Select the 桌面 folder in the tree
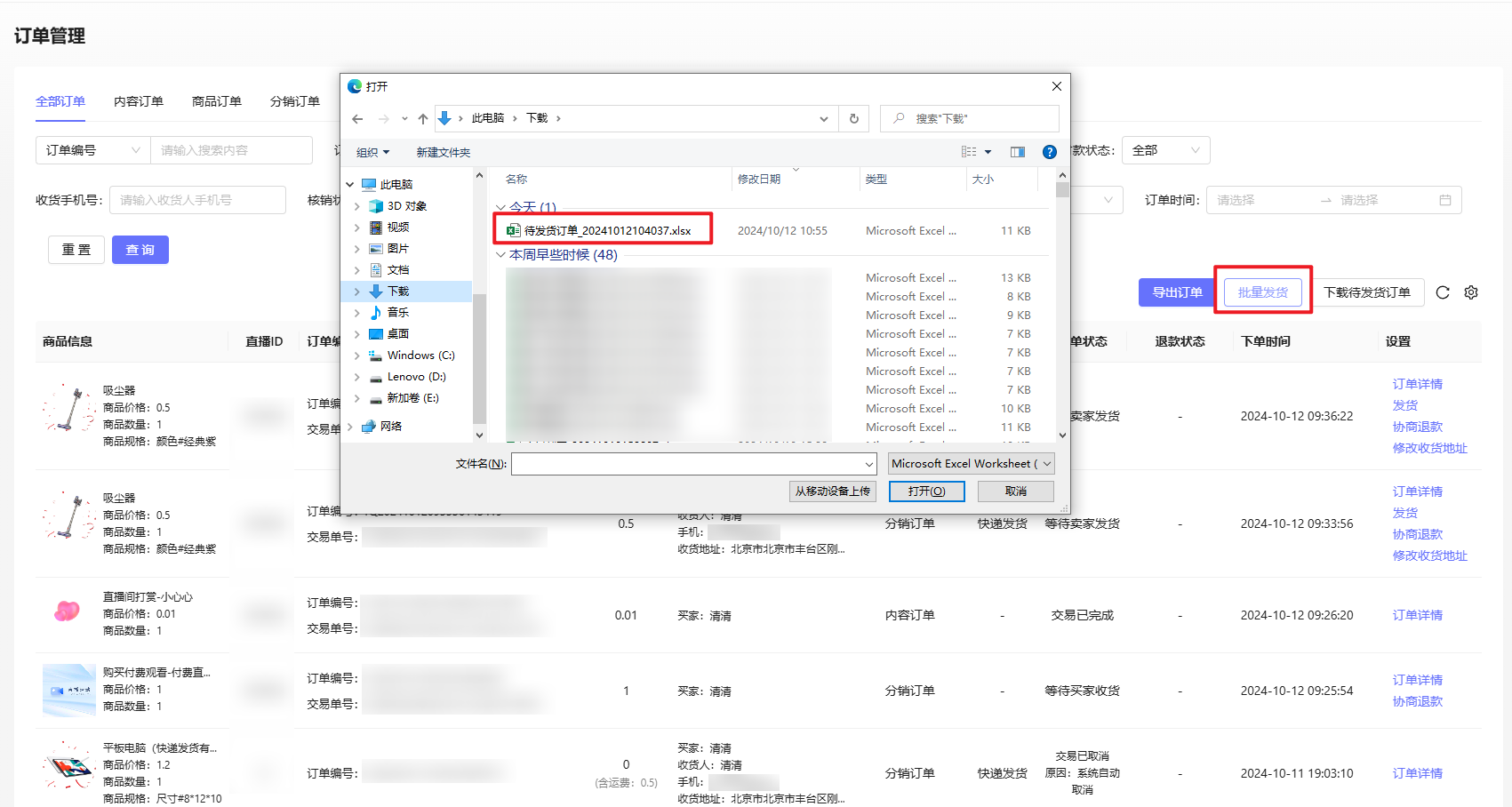The width and height of the screenshot is (1512, 807). [397, 334]
